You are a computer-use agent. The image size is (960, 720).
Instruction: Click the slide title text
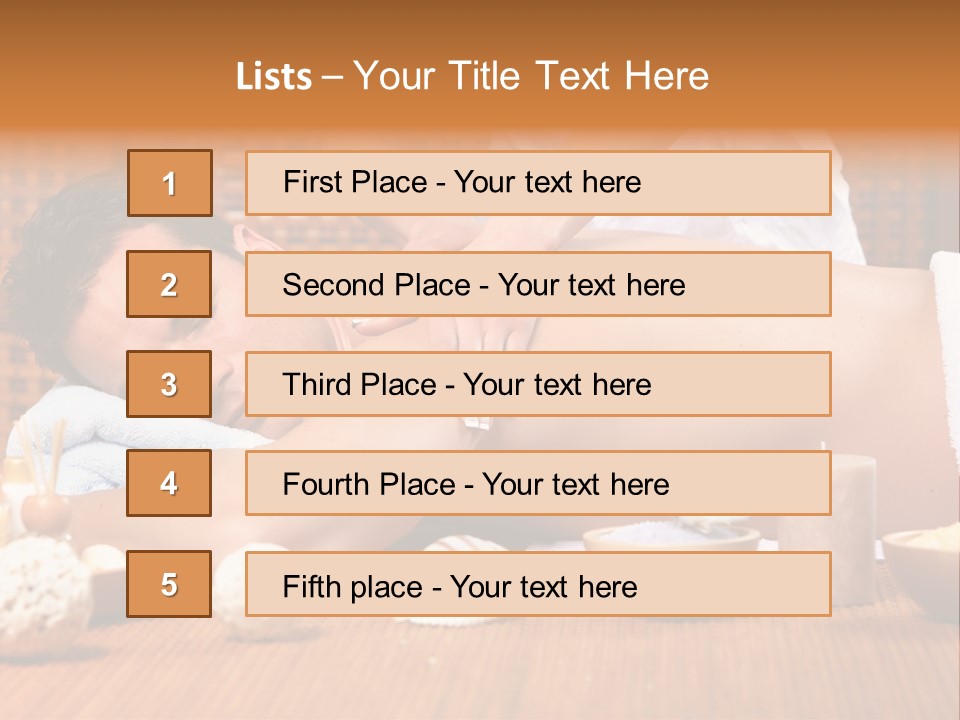point(472,76)
